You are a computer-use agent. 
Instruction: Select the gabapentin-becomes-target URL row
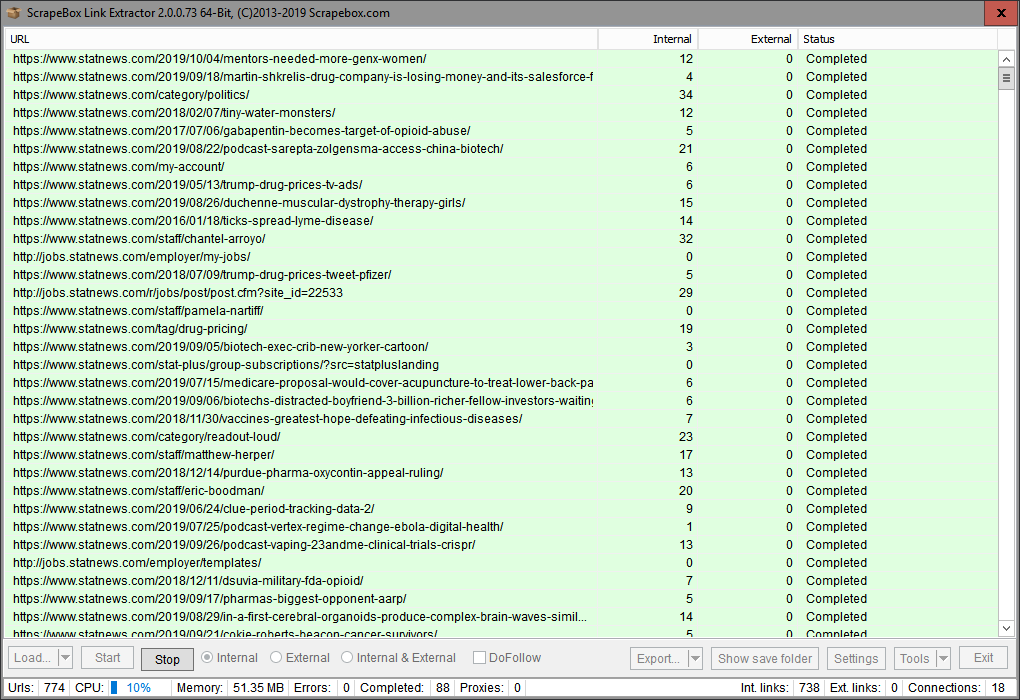501,131
